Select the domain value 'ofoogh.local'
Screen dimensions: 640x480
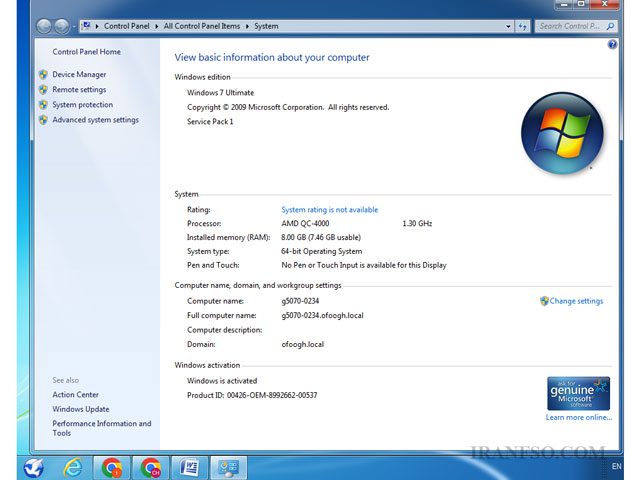click(x=302, y=344)
